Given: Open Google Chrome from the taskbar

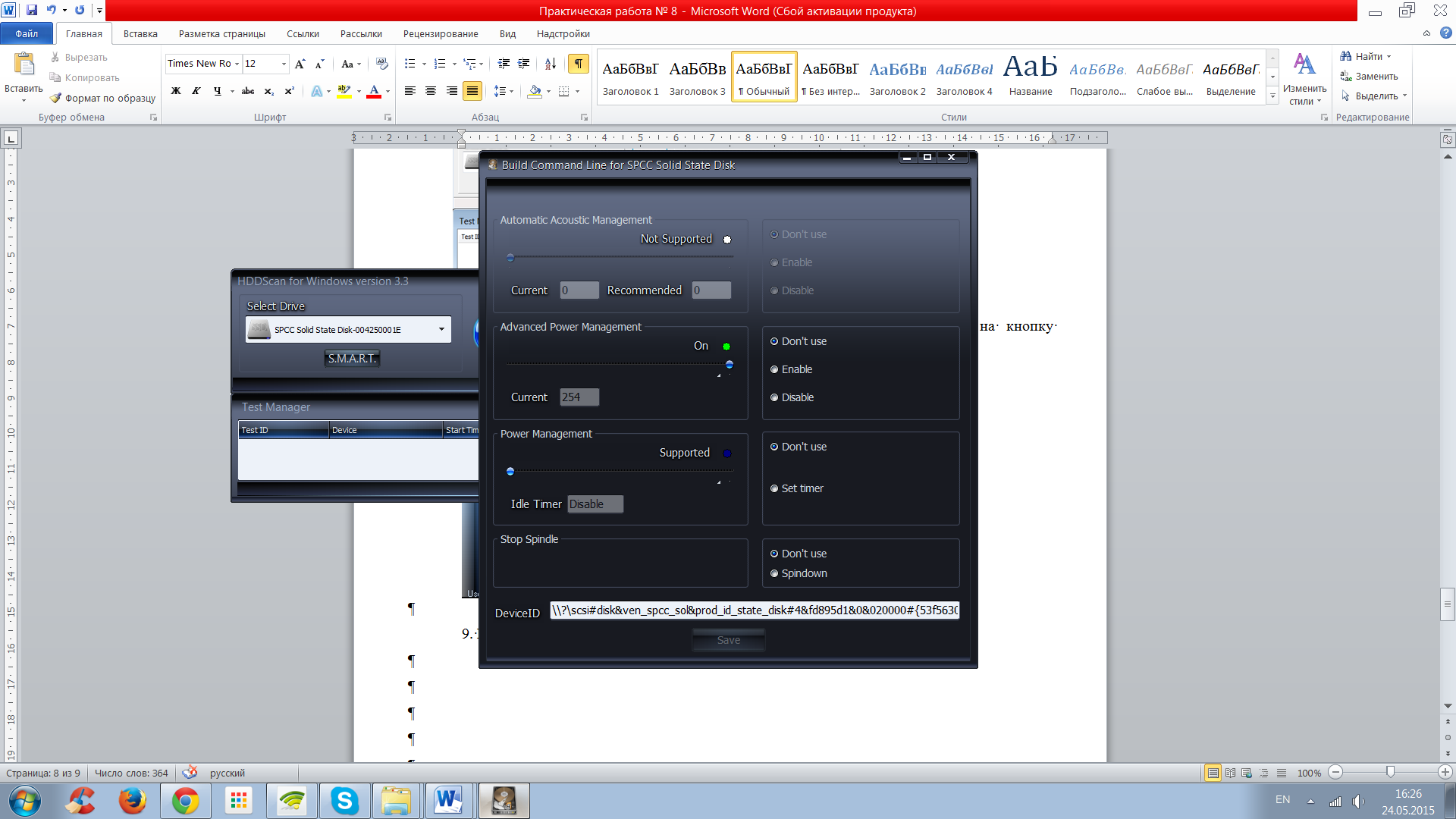Looking at the screenshot, I should pyautogui.click(x=186, y=801).
